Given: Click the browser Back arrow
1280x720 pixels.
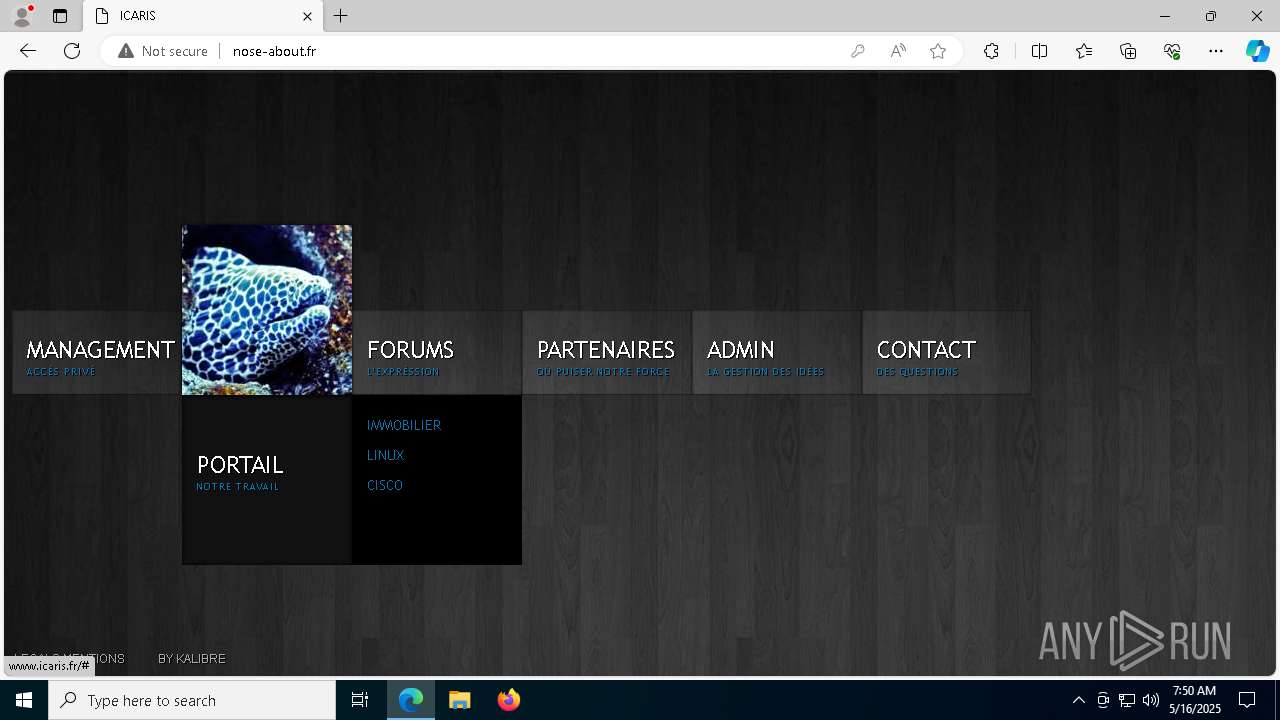Looking at the screenshot, I should [x=28, y=51].
